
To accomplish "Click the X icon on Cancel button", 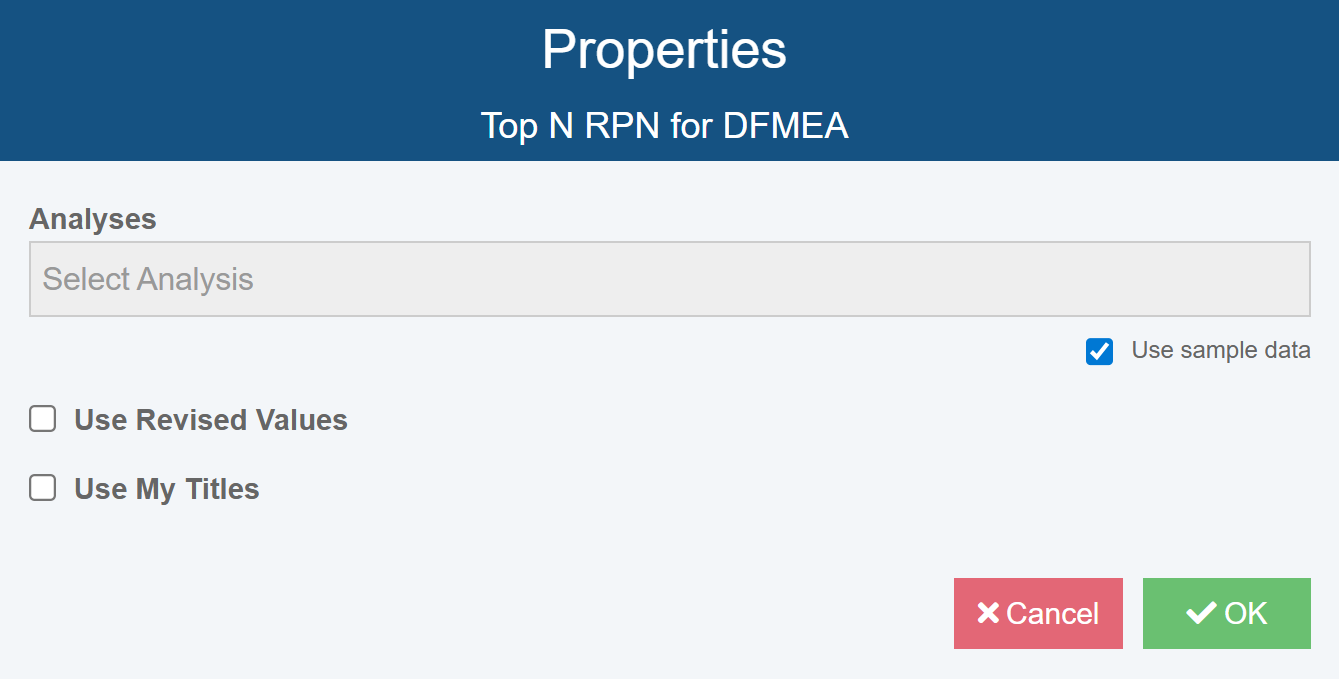I will click(x=988, y=613).
